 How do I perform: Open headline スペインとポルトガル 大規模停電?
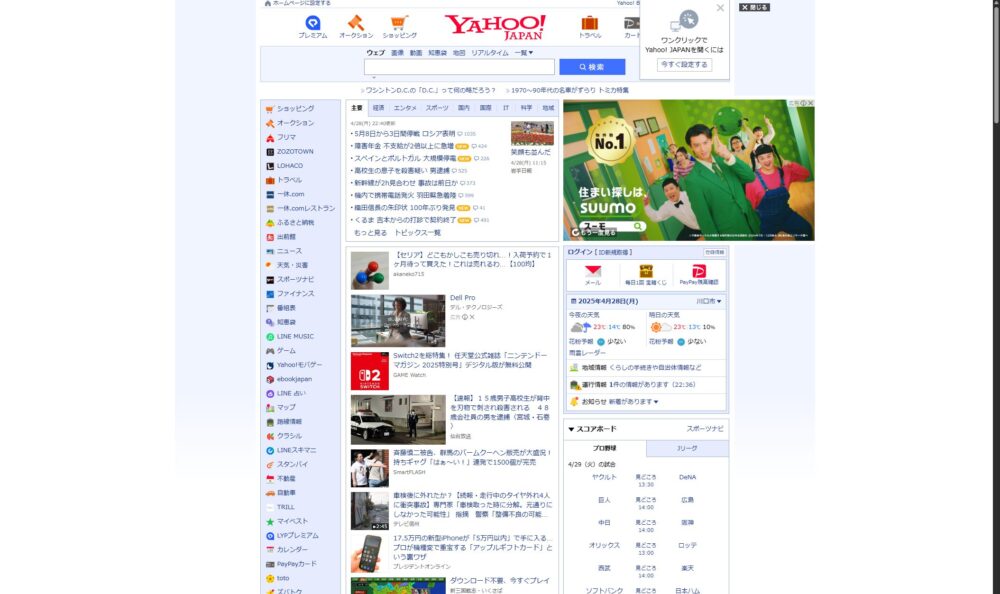coord(405,158)
